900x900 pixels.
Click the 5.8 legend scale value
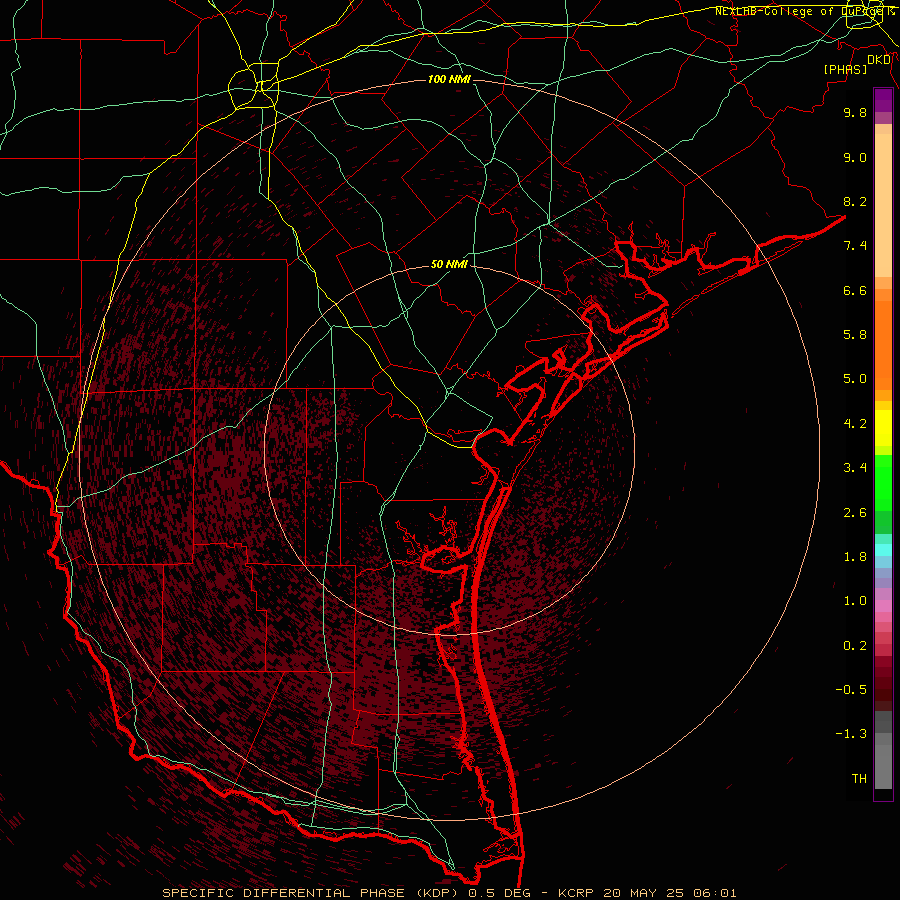tap(855, 335)
